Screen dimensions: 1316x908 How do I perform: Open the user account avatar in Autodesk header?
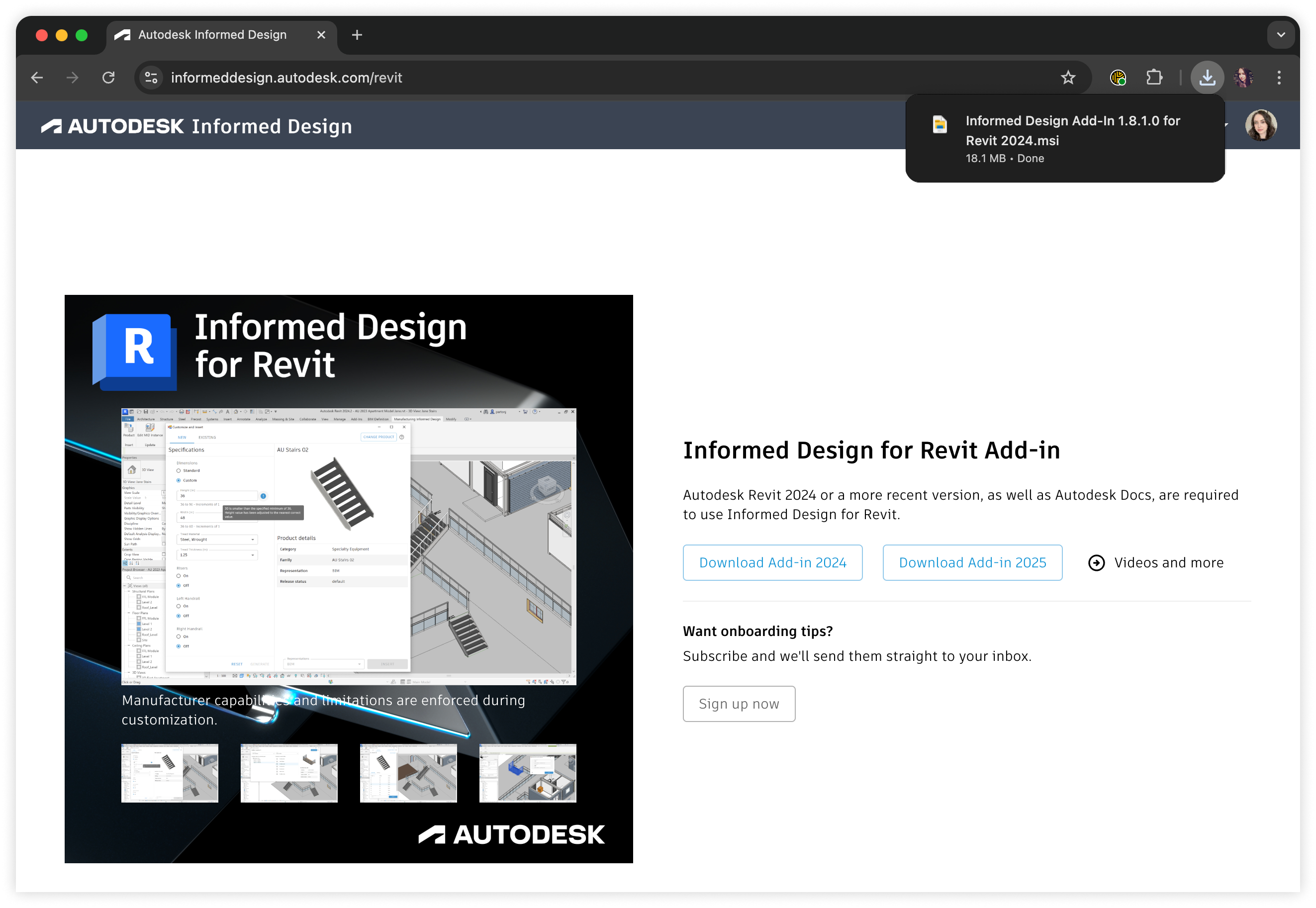pyautogui.click(x=1260, y=125)
